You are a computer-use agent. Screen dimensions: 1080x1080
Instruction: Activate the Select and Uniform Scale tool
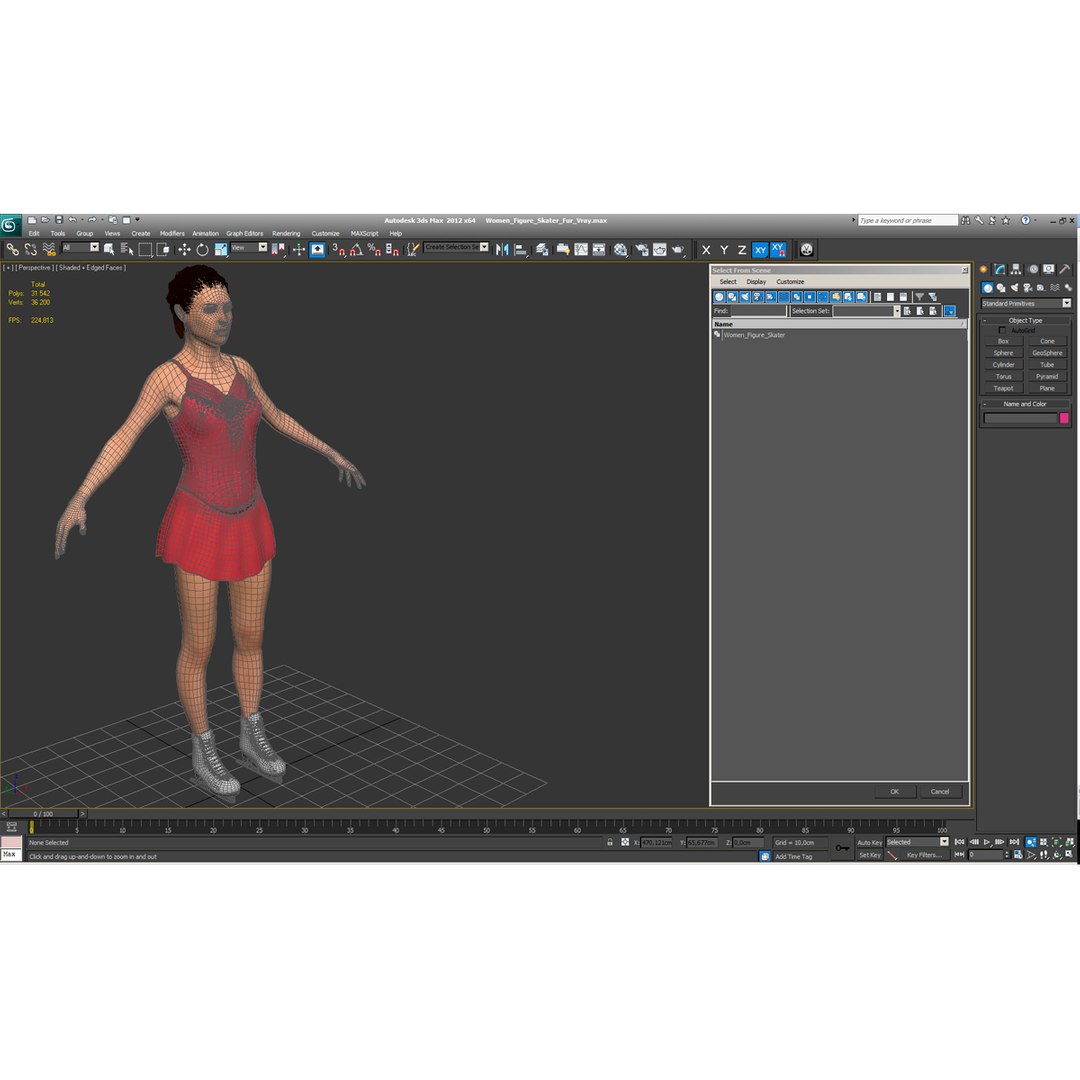[x=220, y=249]
